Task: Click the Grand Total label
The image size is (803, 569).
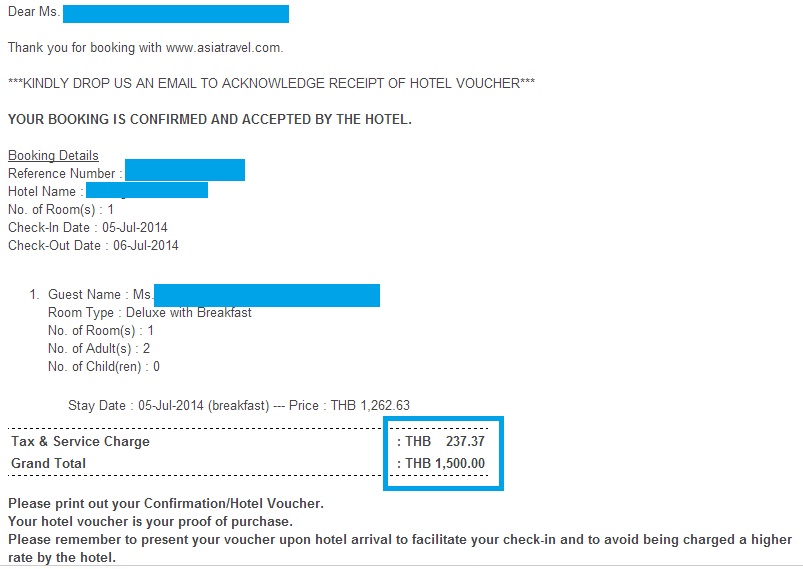Action: 49,463
